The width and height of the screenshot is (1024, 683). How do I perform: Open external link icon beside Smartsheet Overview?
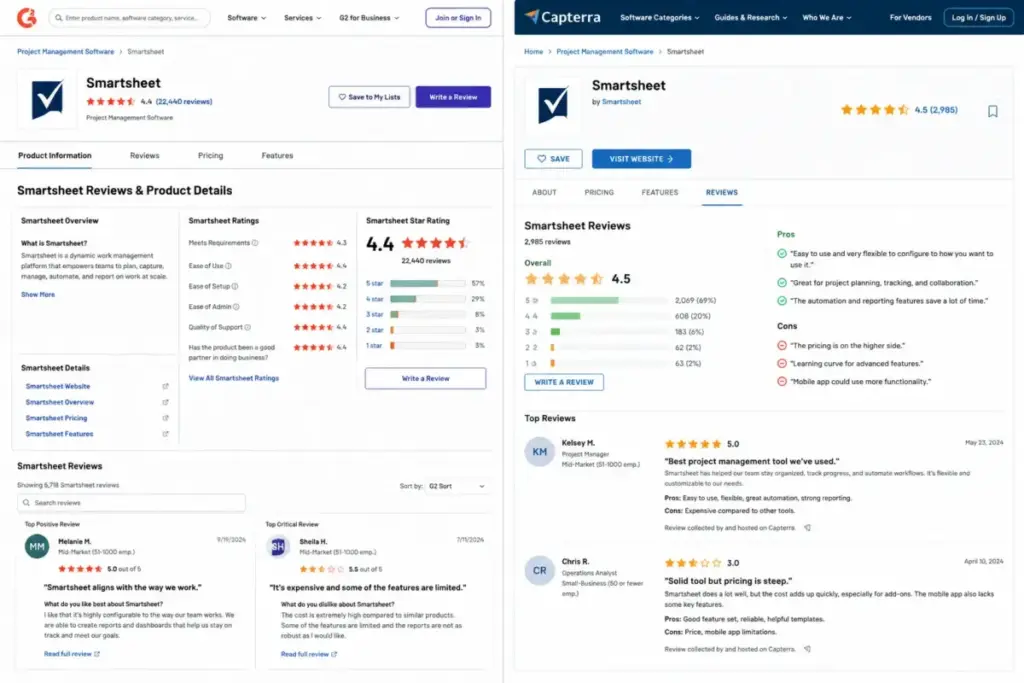point(165,402)
